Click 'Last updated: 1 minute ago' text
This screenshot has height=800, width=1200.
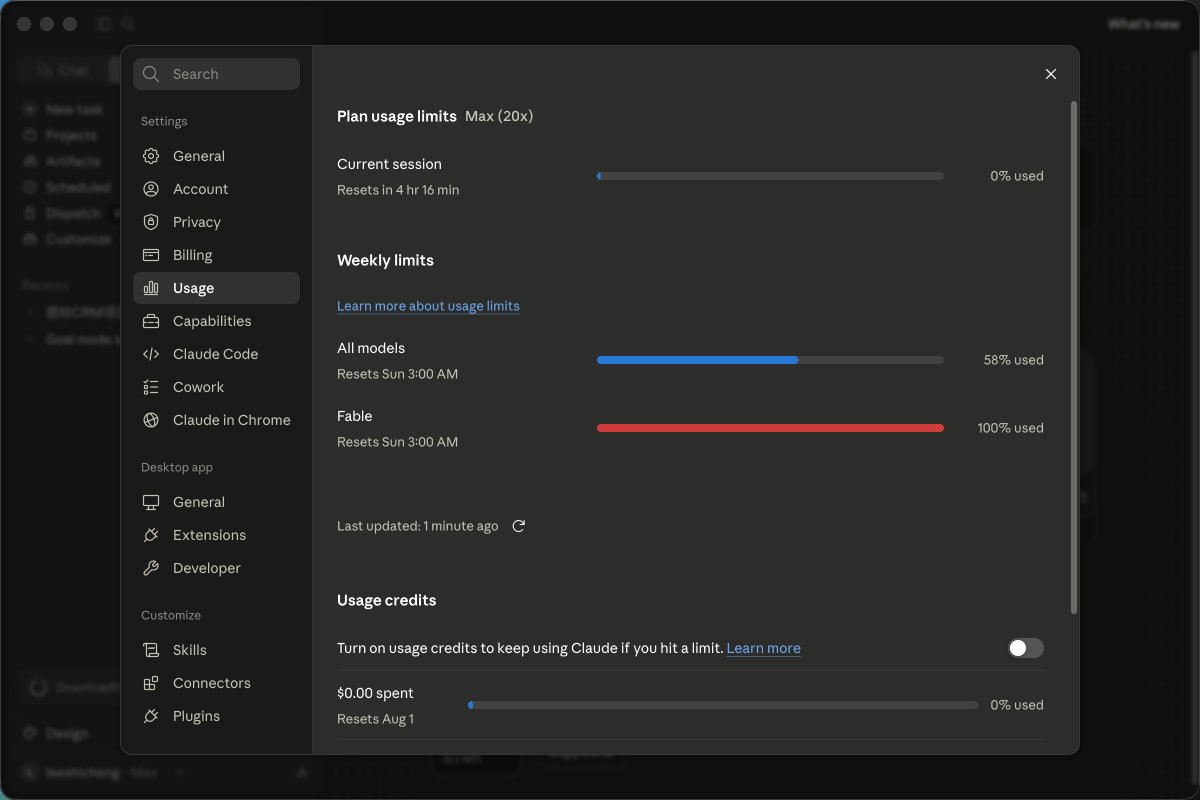click(417, 526)
